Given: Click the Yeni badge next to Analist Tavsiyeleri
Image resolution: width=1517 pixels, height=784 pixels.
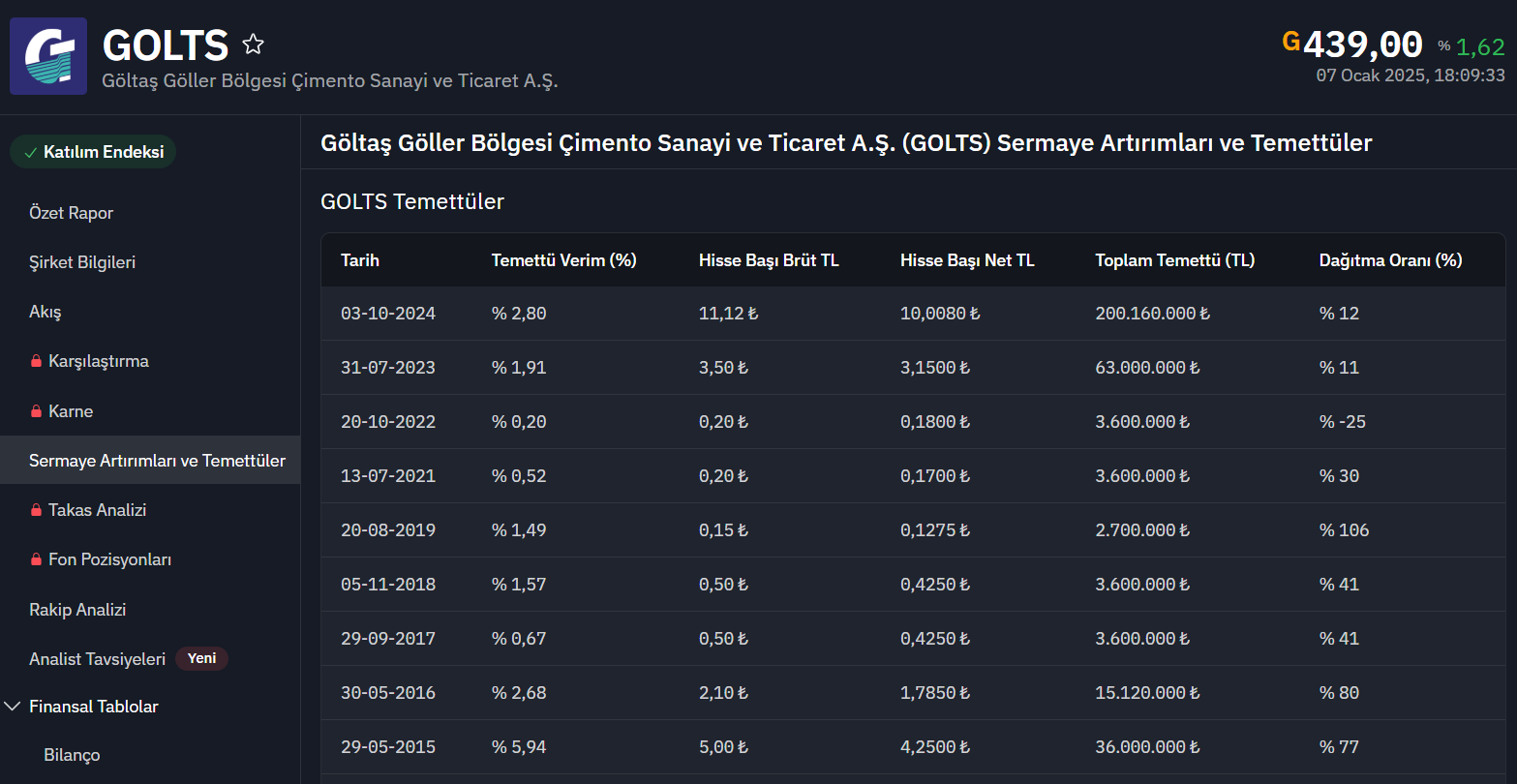Looking at the screenshot, I should coord(201,658).
